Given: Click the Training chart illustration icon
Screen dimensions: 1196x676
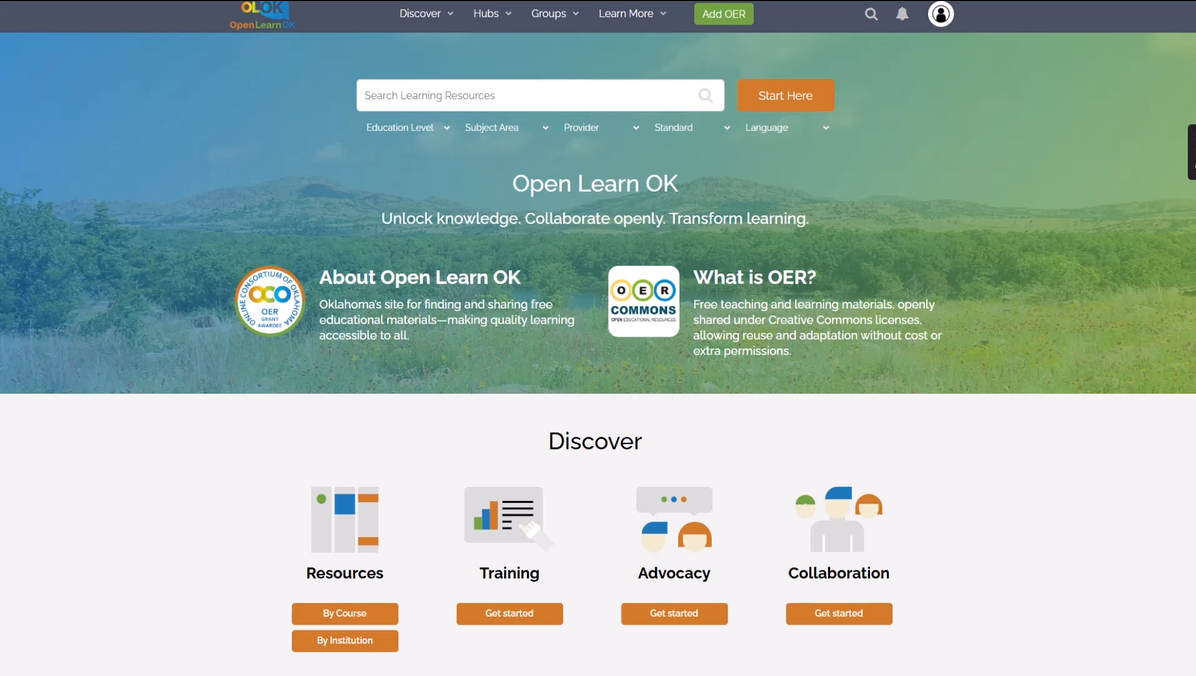Looking at the screenshot, I should click(x=509, y=518).
